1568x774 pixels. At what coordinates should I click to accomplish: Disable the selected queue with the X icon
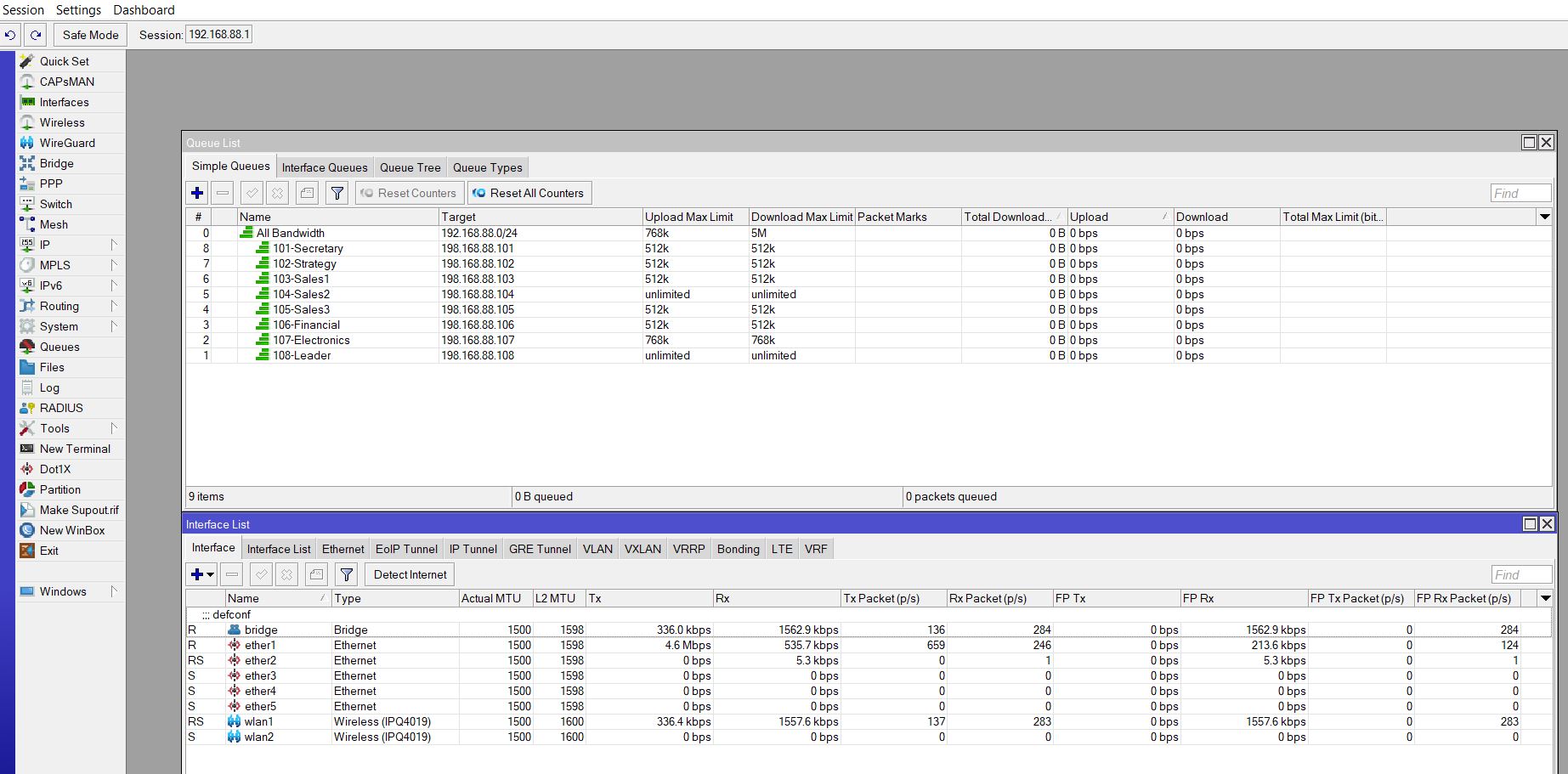pos(277,193)
